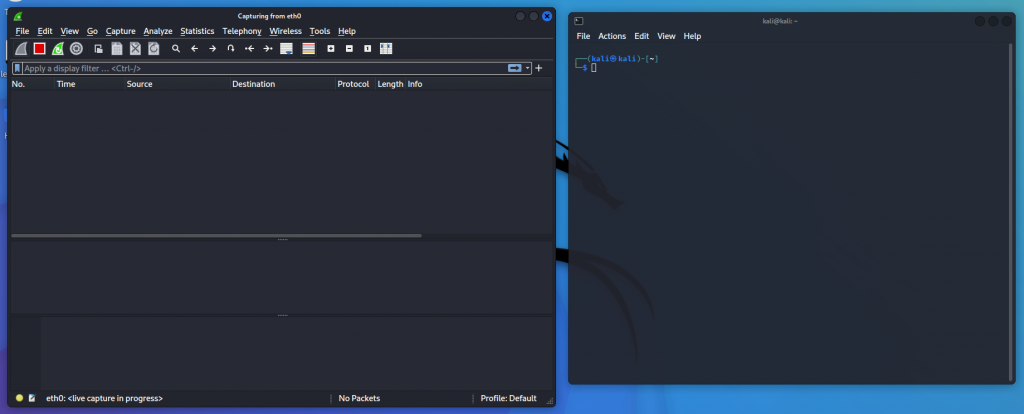Screen dimensions: 1024x414
Task: Go to previous packet (left arrow)
Action: point(194,48)
